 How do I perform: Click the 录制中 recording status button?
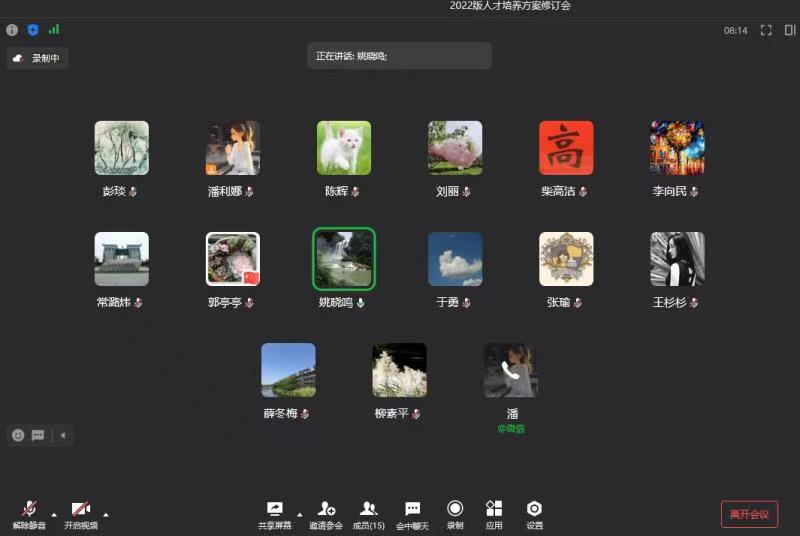tap(37, 58)
